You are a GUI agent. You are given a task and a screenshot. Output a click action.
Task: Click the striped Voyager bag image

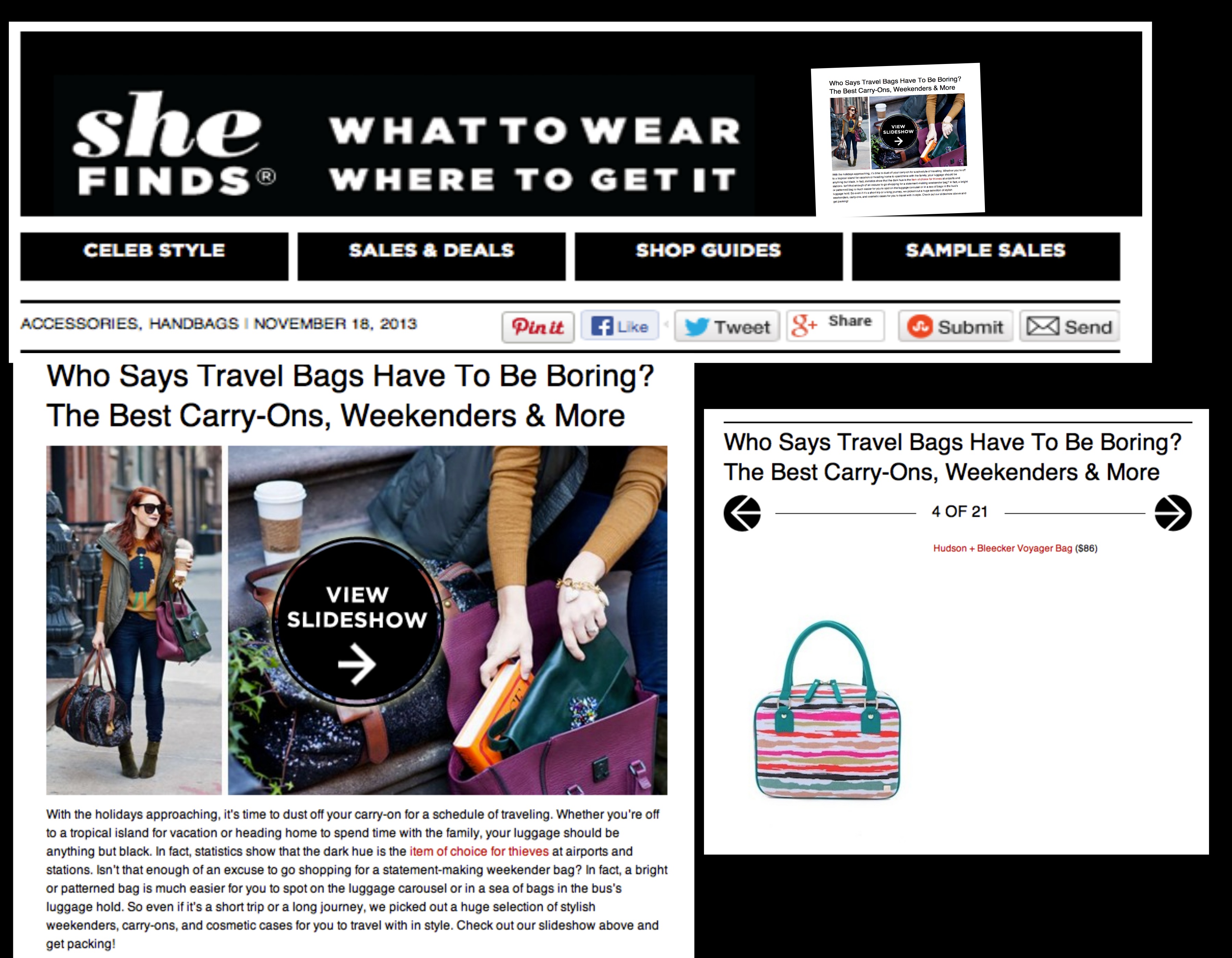[827, 710]
